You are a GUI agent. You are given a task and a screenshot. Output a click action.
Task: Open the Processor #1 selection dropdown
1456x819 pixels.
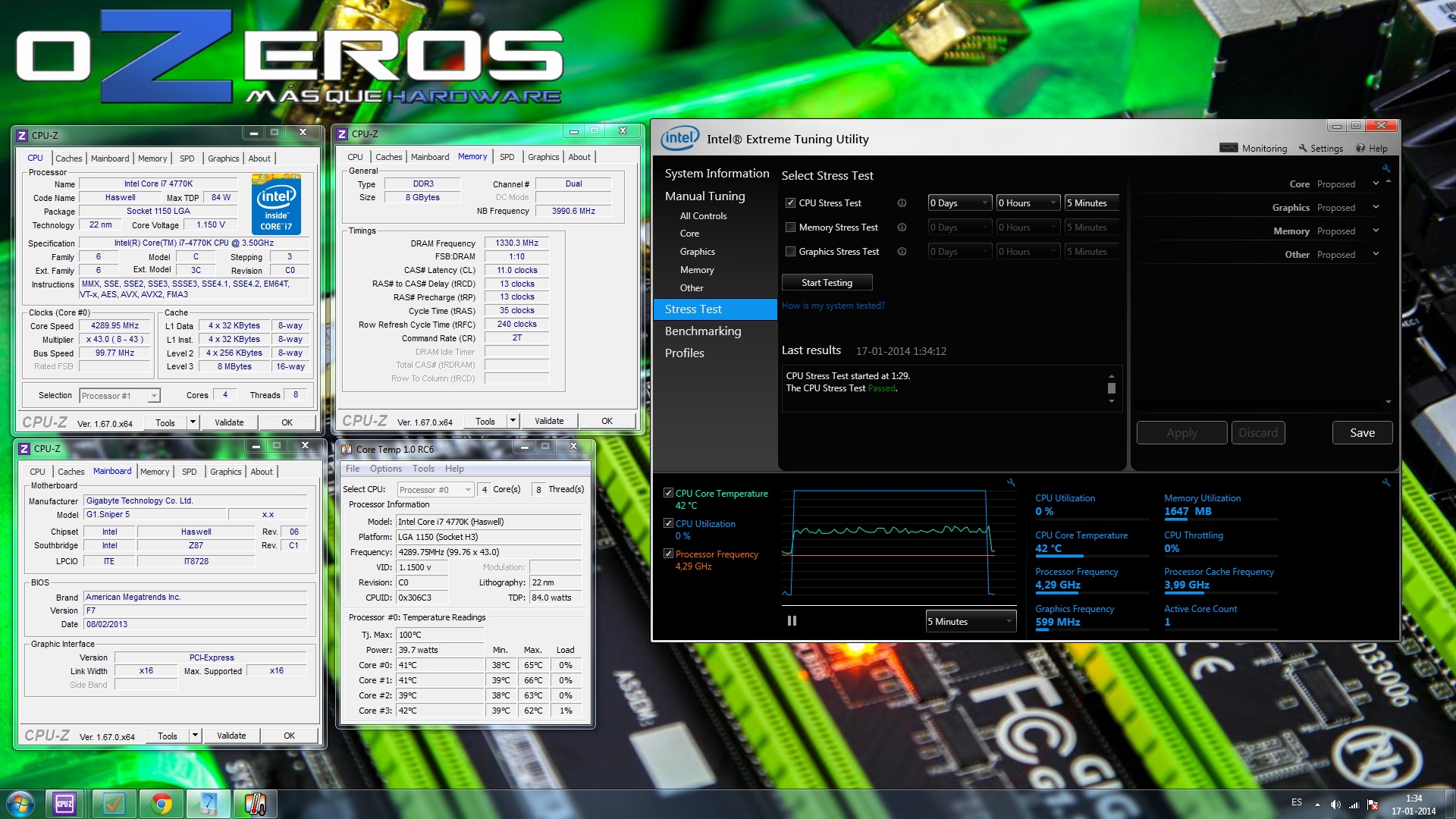120,396
